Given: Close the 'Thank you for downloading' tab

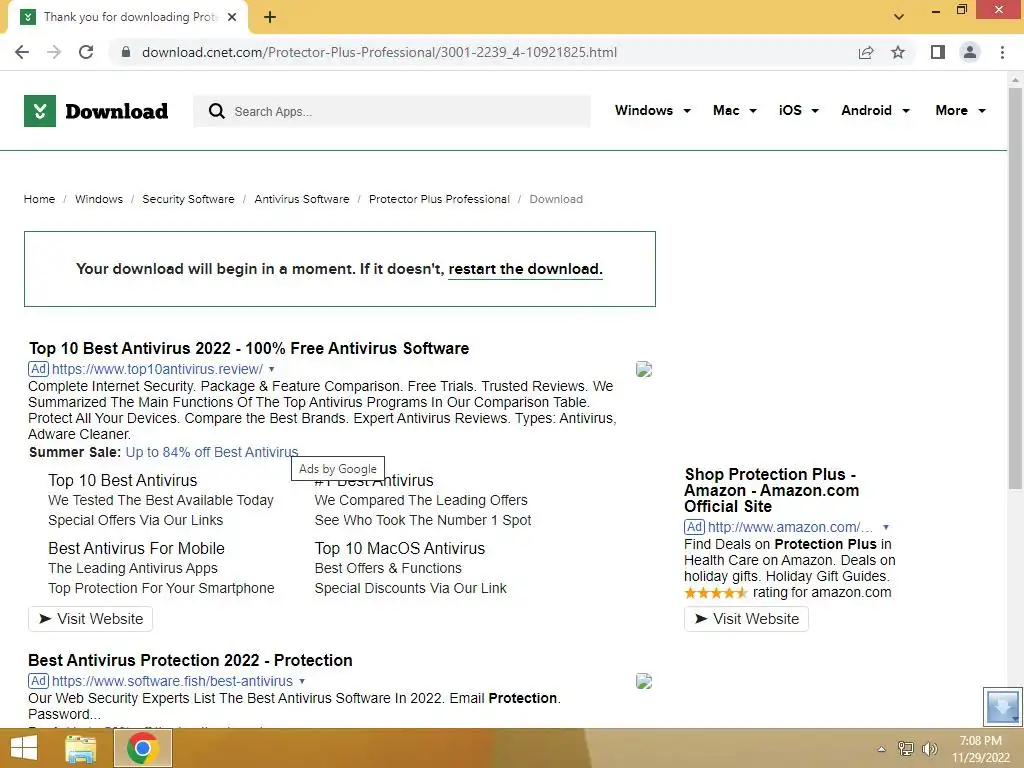Looking at the screenshot, I should point(232,17).
